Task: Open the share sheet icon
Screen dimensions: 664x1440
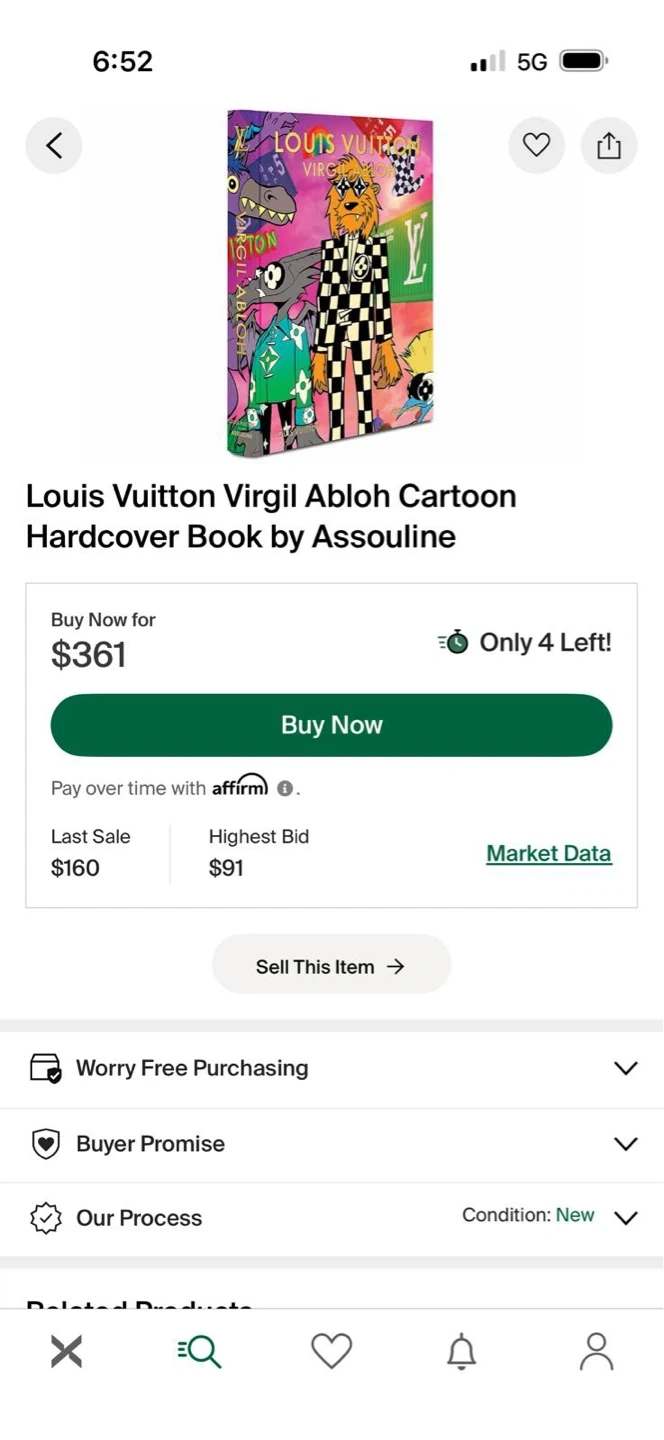Action: click(x=609, y=146)
